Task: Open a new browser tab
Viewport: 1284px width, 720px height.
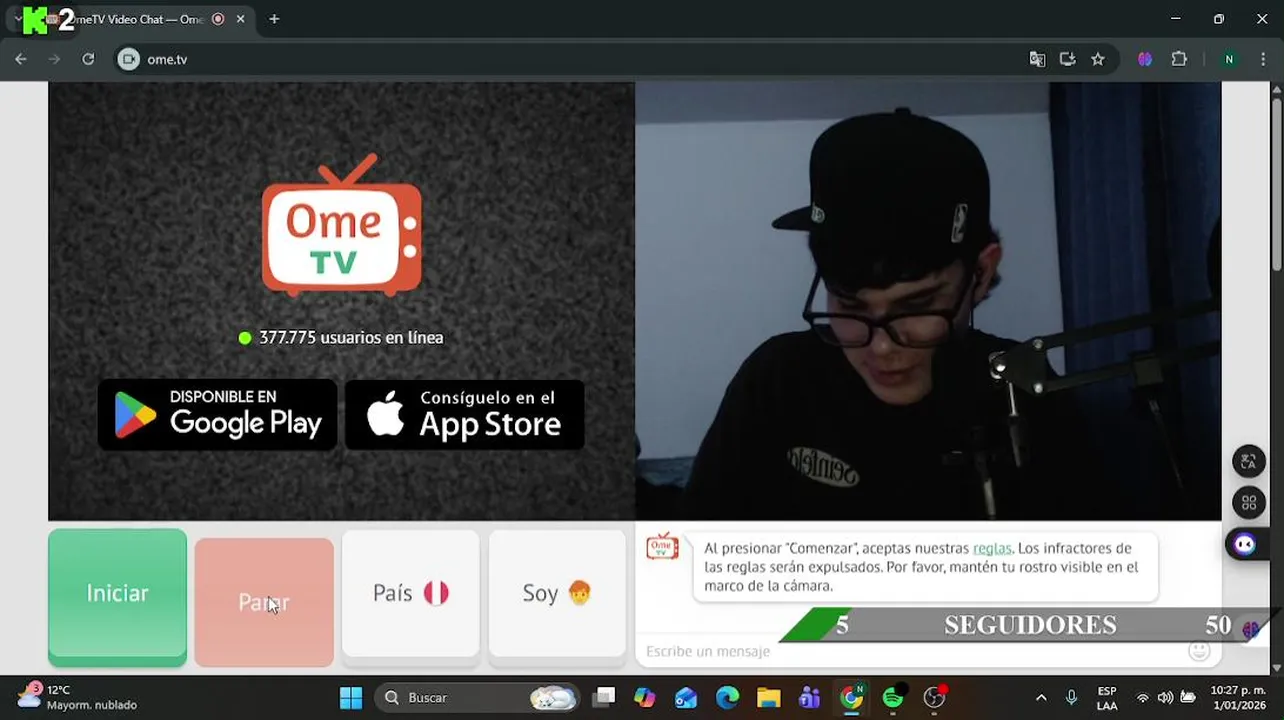Action: 274,19
